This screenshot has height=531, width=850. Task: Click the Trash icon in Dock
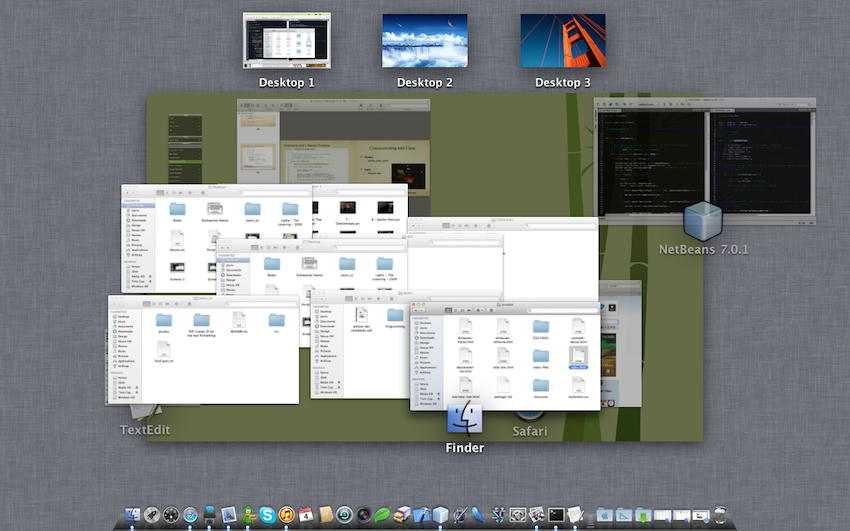click(x=719, y=515)
